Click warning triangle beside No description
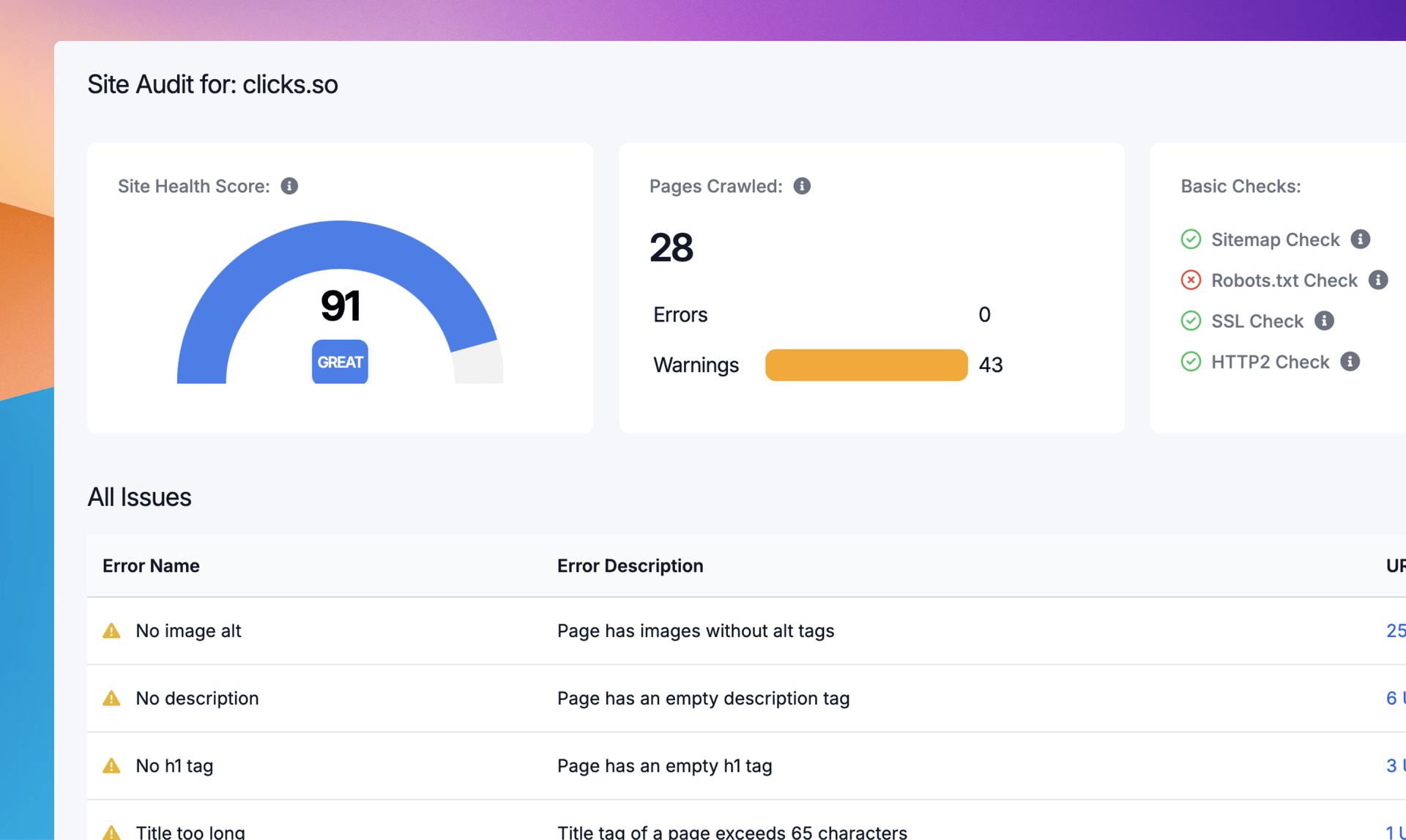The image size is (1406, 840). click(111, 698)
